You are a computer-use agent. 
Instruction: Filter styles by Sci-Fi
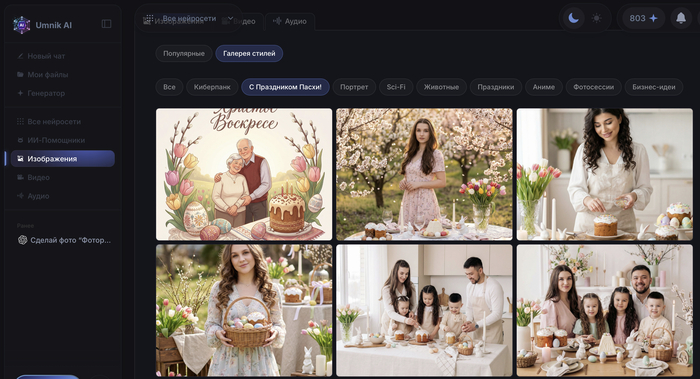[396, 87]
